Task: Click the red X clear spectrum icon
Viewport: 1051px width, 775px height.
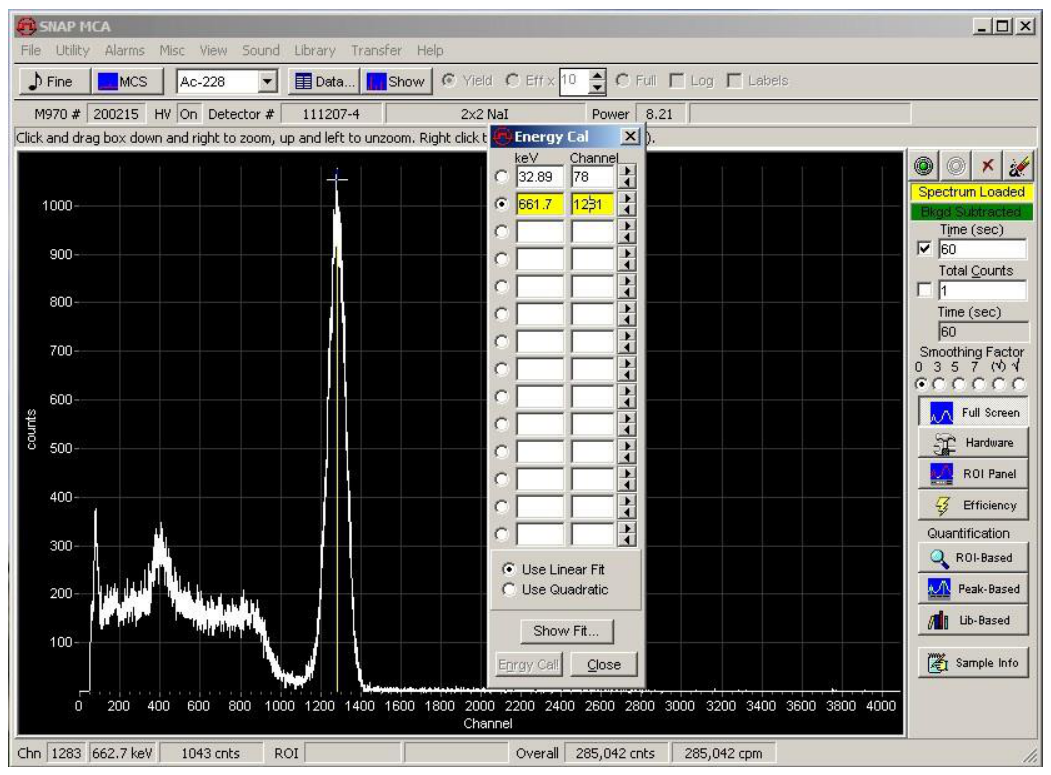Action: coord(987,166)
